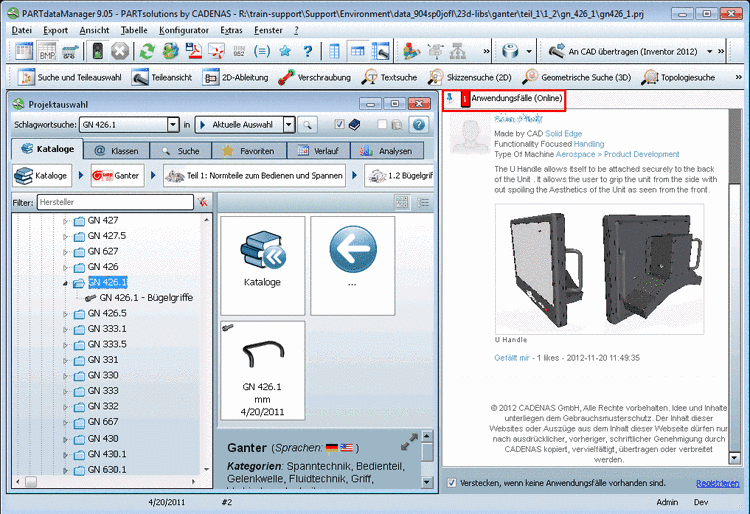Click the shopping cart toolbar icon

70,51
